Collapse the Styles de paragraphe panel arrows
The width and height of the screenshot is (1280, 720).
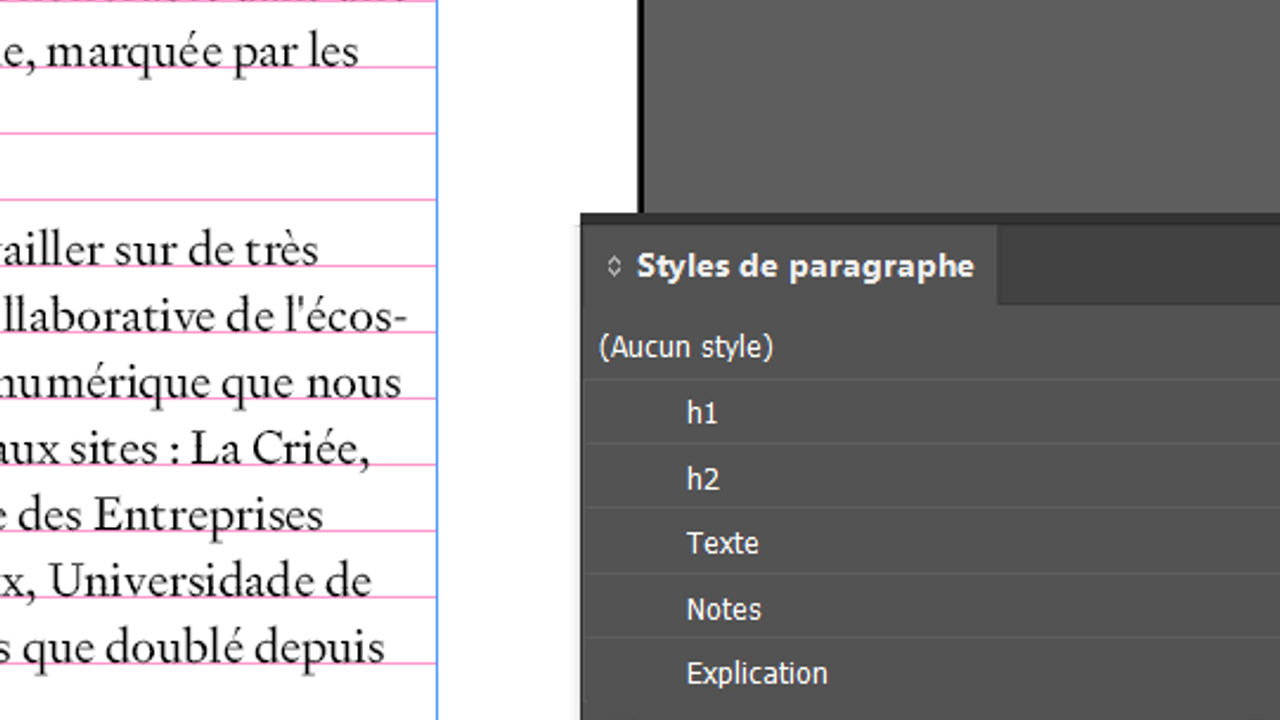pos(614,266)
